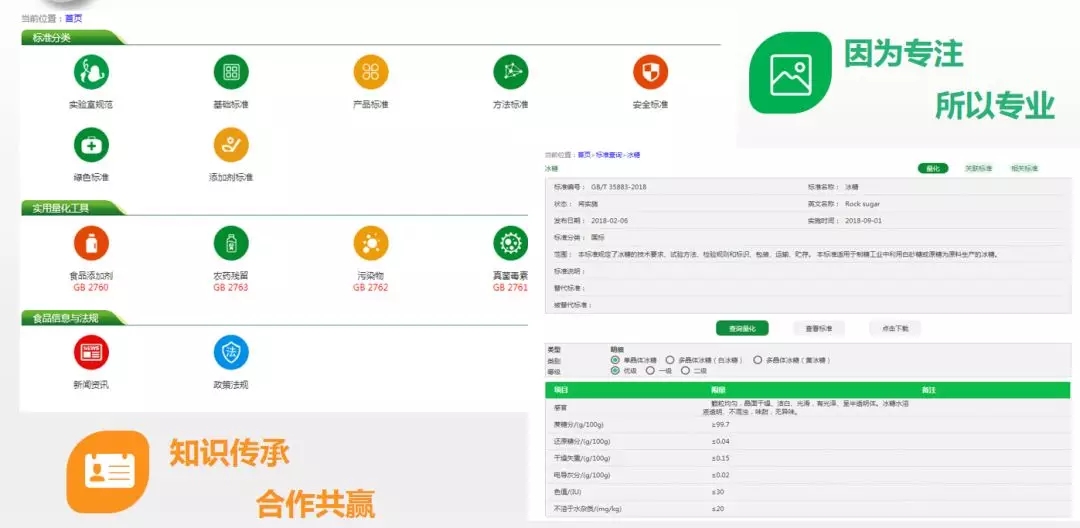
Task: Click the green 查询量化 button
Action: tap(742, 329)
